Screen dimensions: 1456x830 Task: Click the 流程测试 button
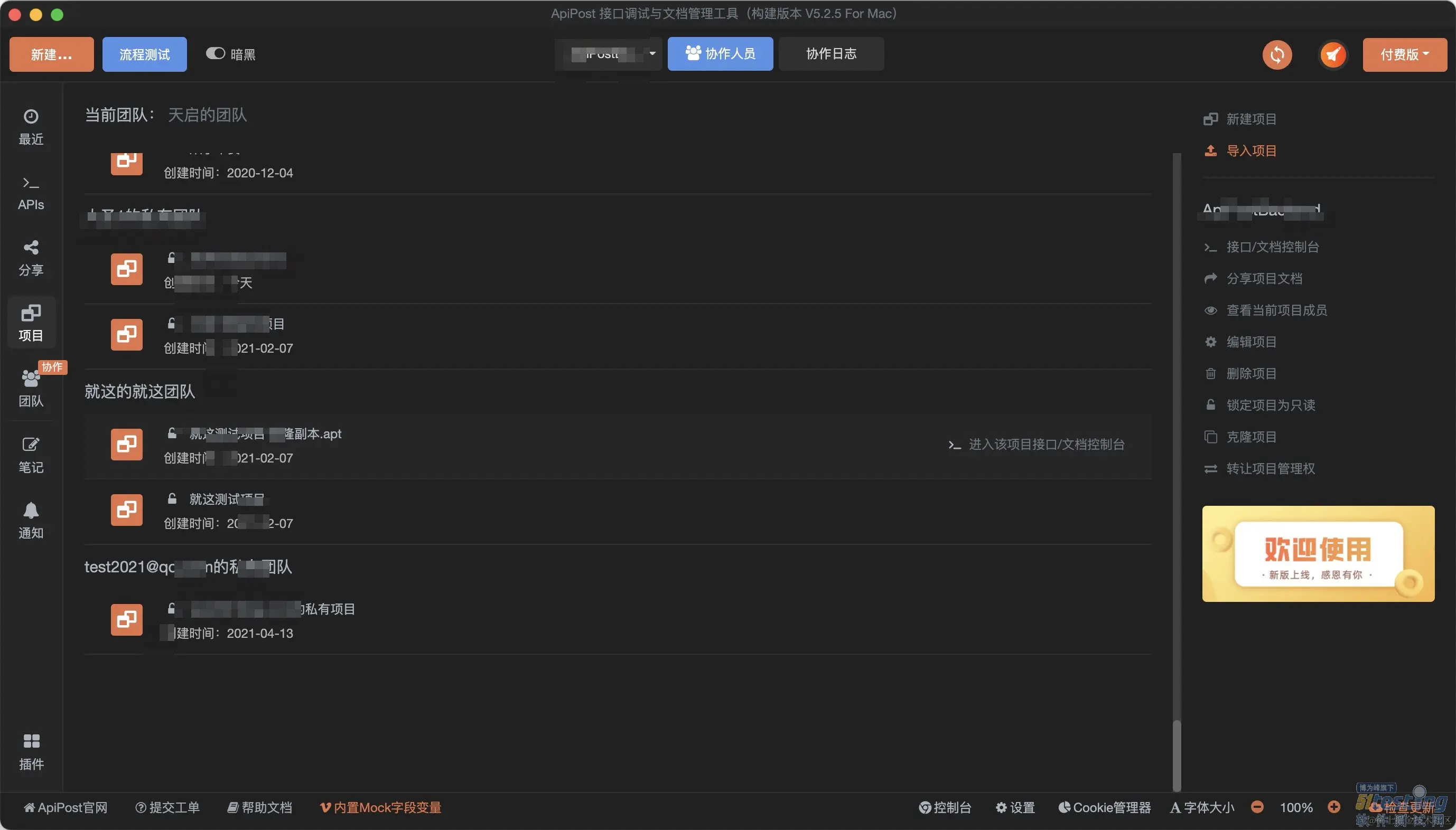click(x=144, y=54)
